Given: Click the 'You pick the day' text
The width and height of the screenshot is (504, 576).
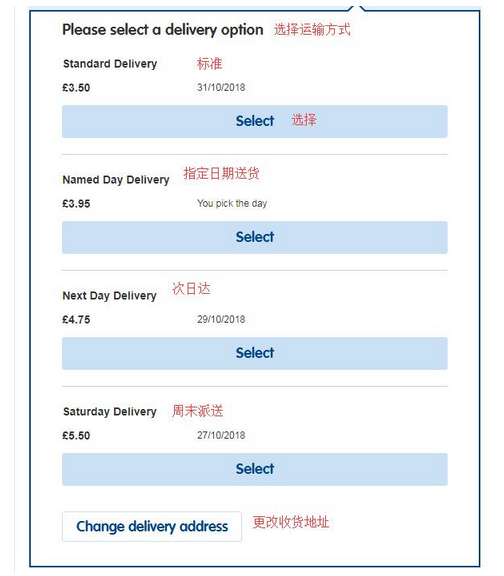Looking at the screenshot, I should (x=232, y=204).
